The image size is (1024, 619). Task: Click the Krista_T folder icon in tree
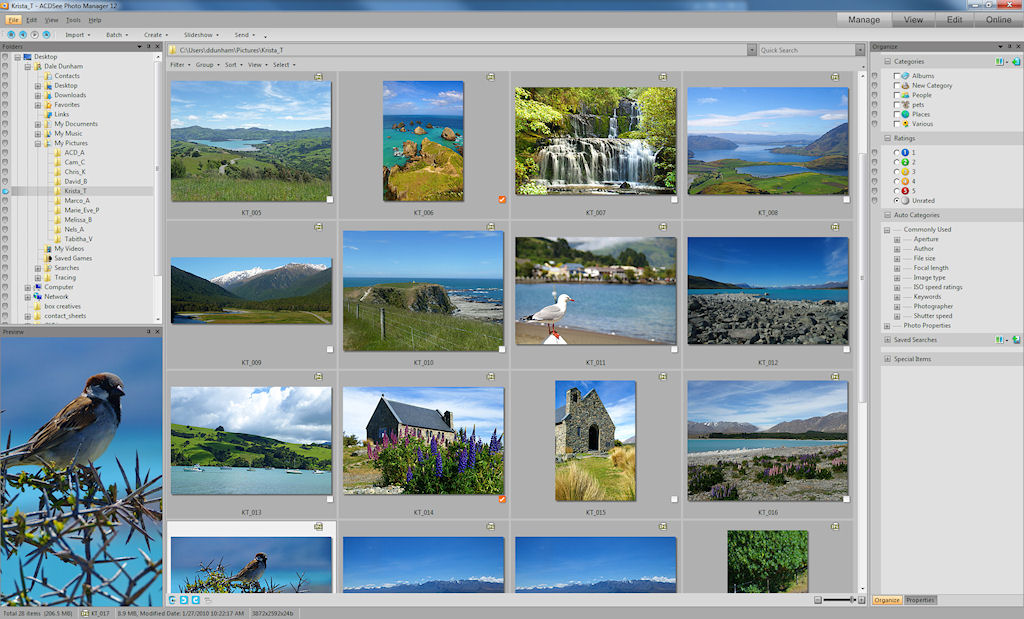click(57, 191)
